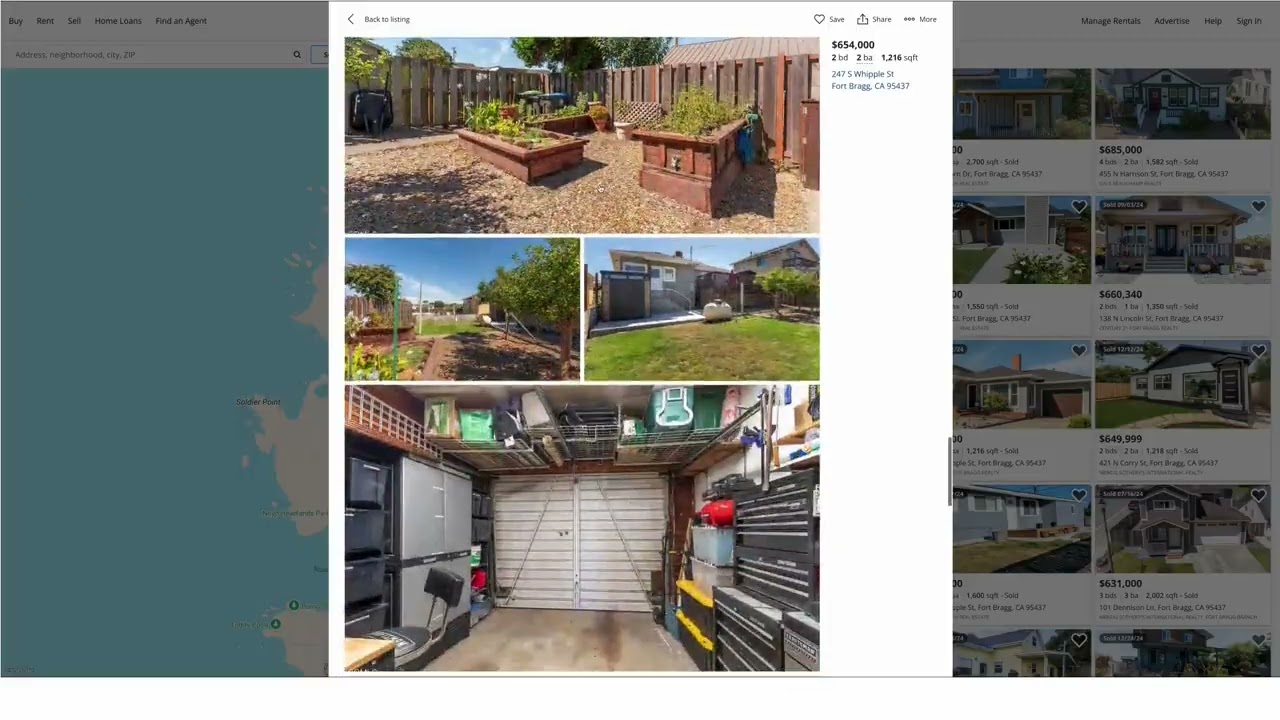Click the $685,000 price
Viewport: 1280px width, 720px height.
point(1120,150)
